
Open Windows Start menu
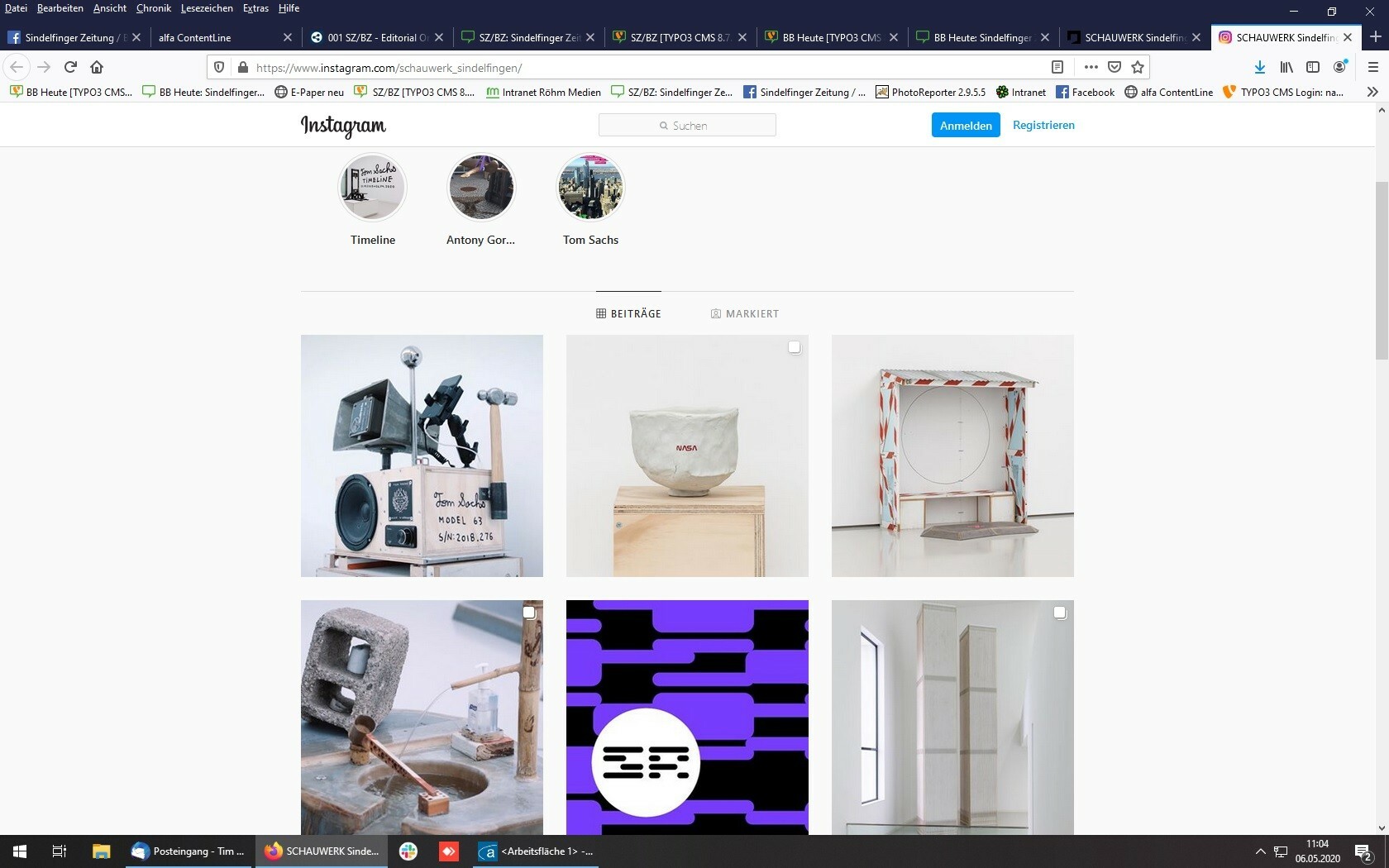(x=20, y=851)
